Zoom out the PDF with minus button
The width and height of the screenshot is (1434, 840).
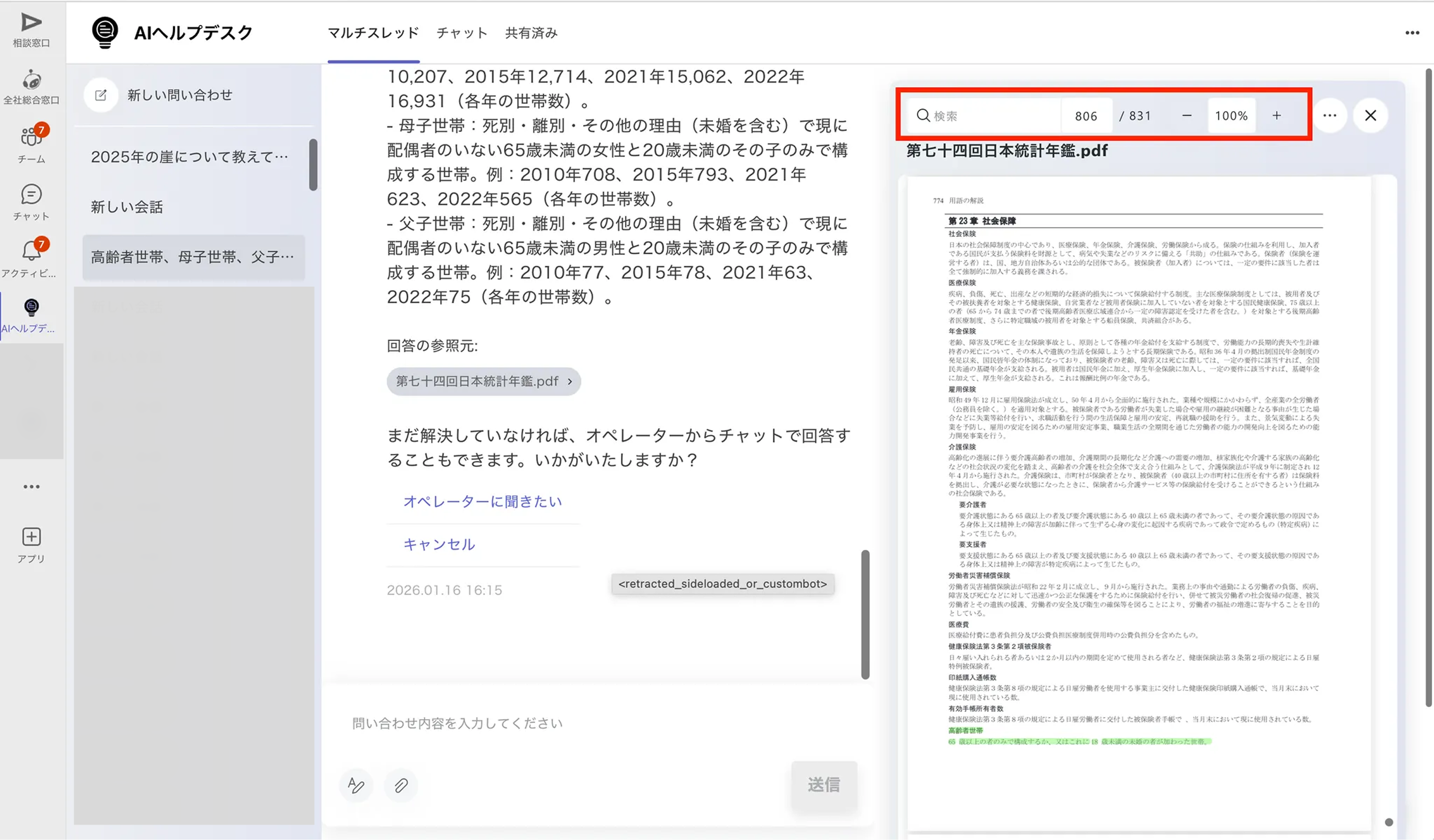(1187, 115)
